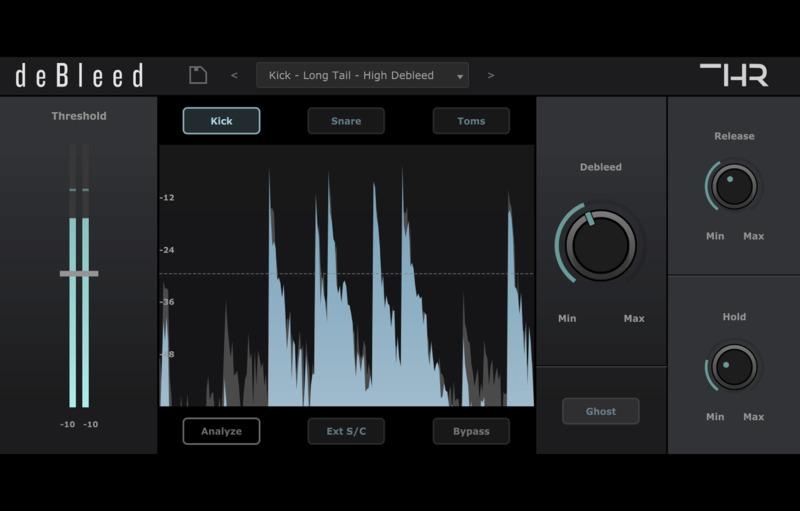Select the Kick drum mode
The width and height of the screenshot is (800, 511).
[x=221, y=121]
